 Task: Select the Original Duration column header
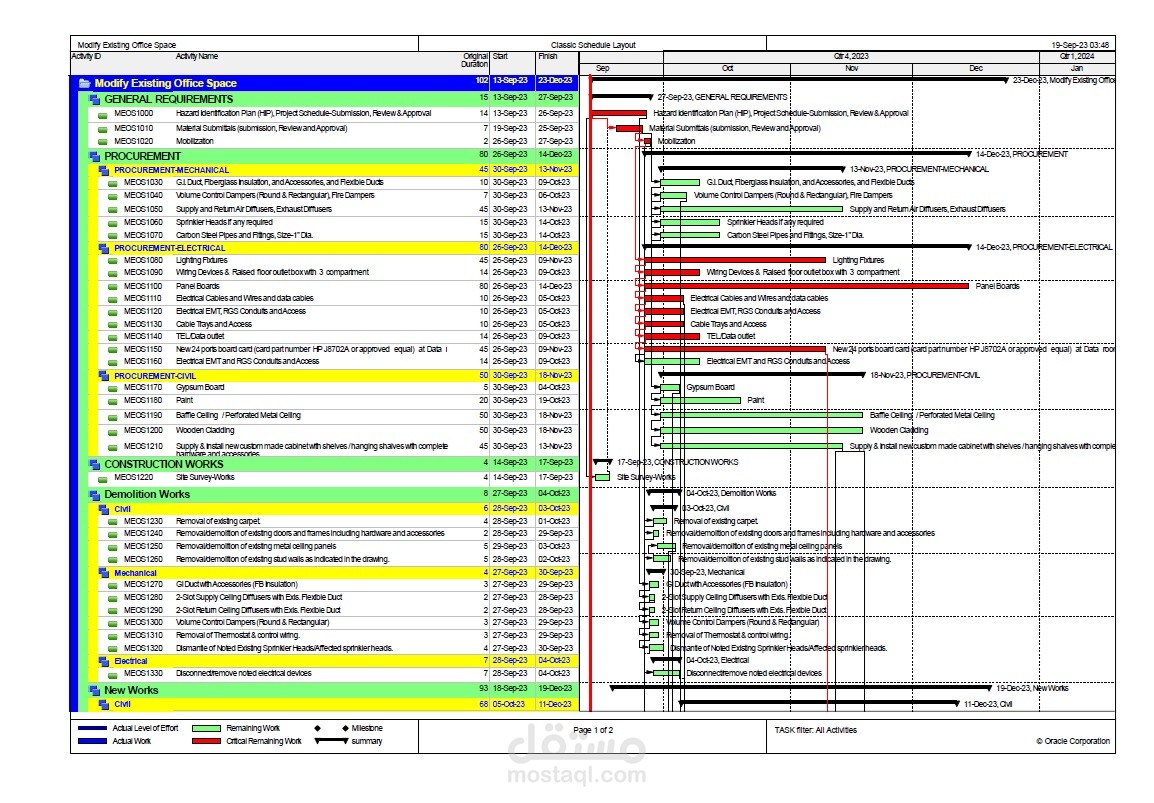pyautogui.click(x=475, y=60)
